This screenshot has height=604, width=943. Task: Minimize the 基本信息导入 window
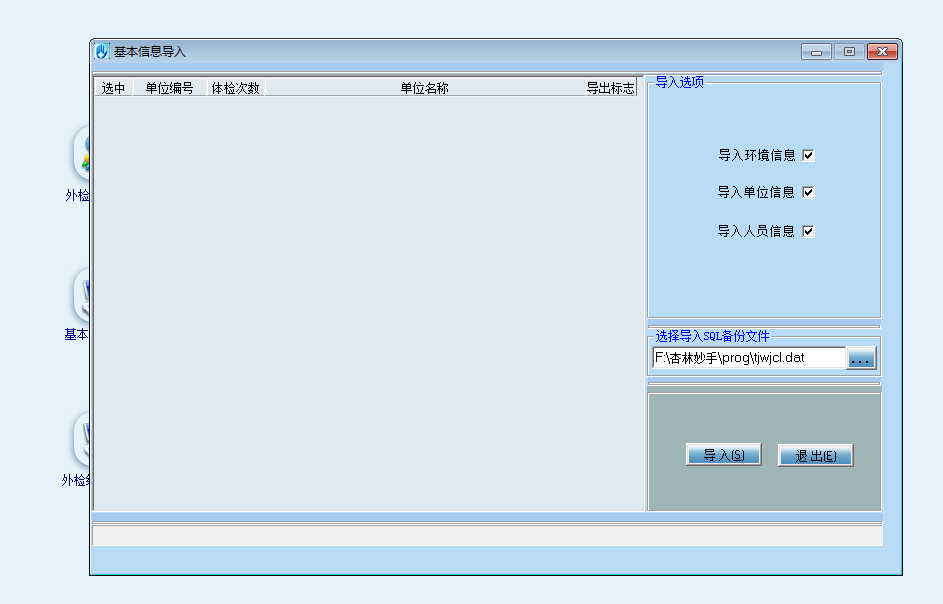816,52
